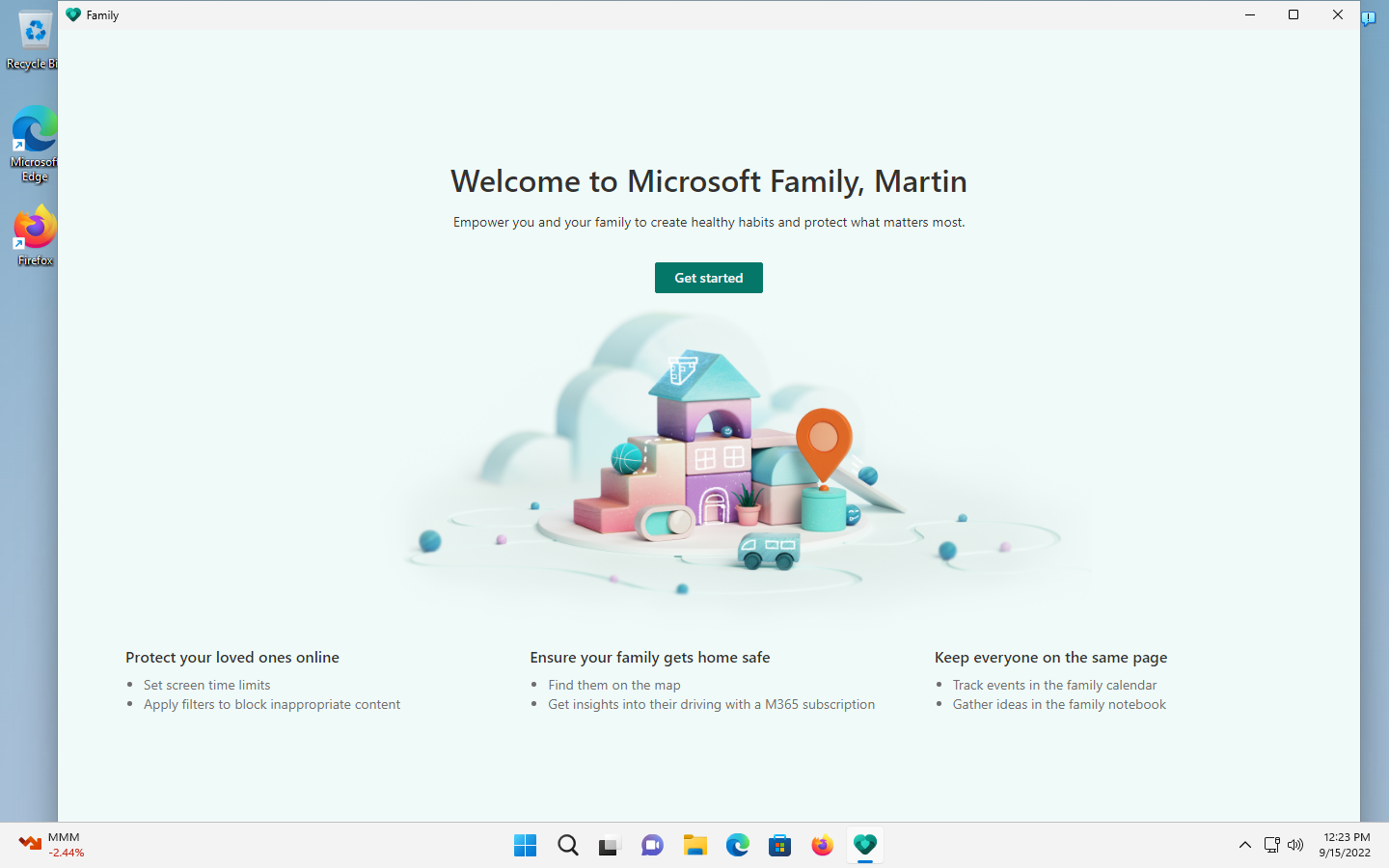The height and width of the screenshot is (868, 1389).
Task: Click 'Find them on the map' text
Action: pos(614,685)
